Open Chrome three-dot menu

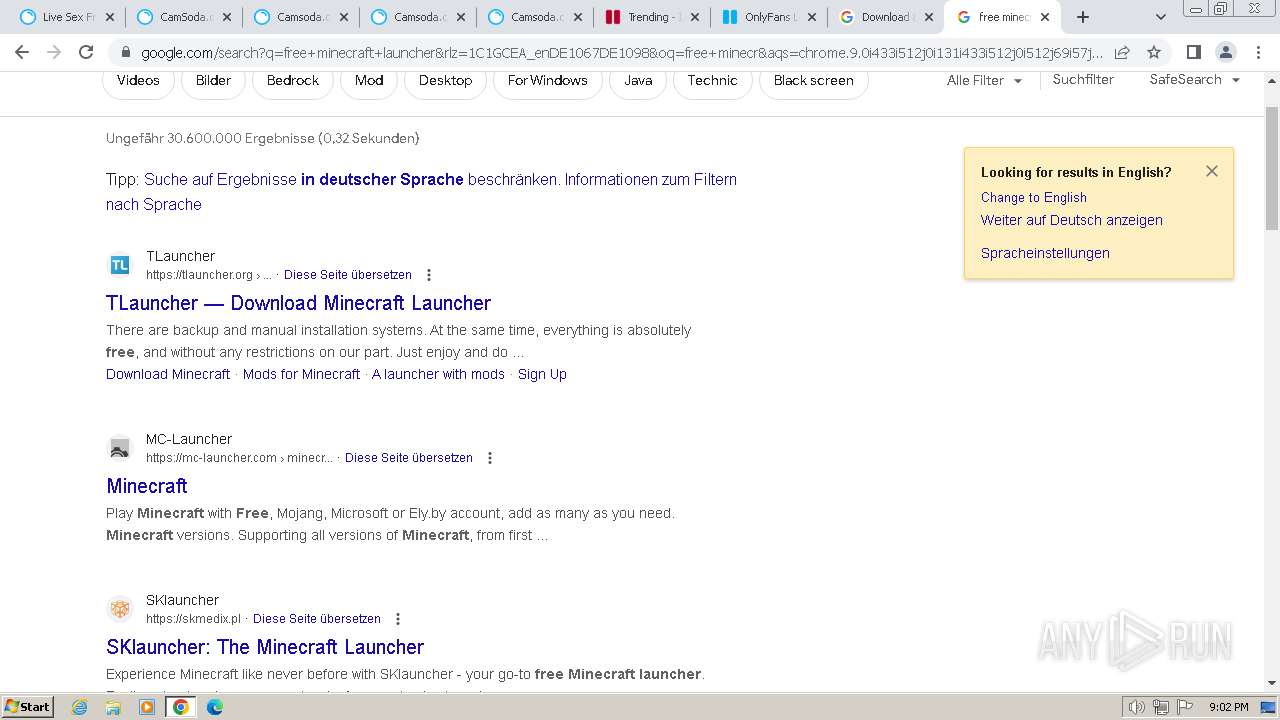click(1258, 53)
